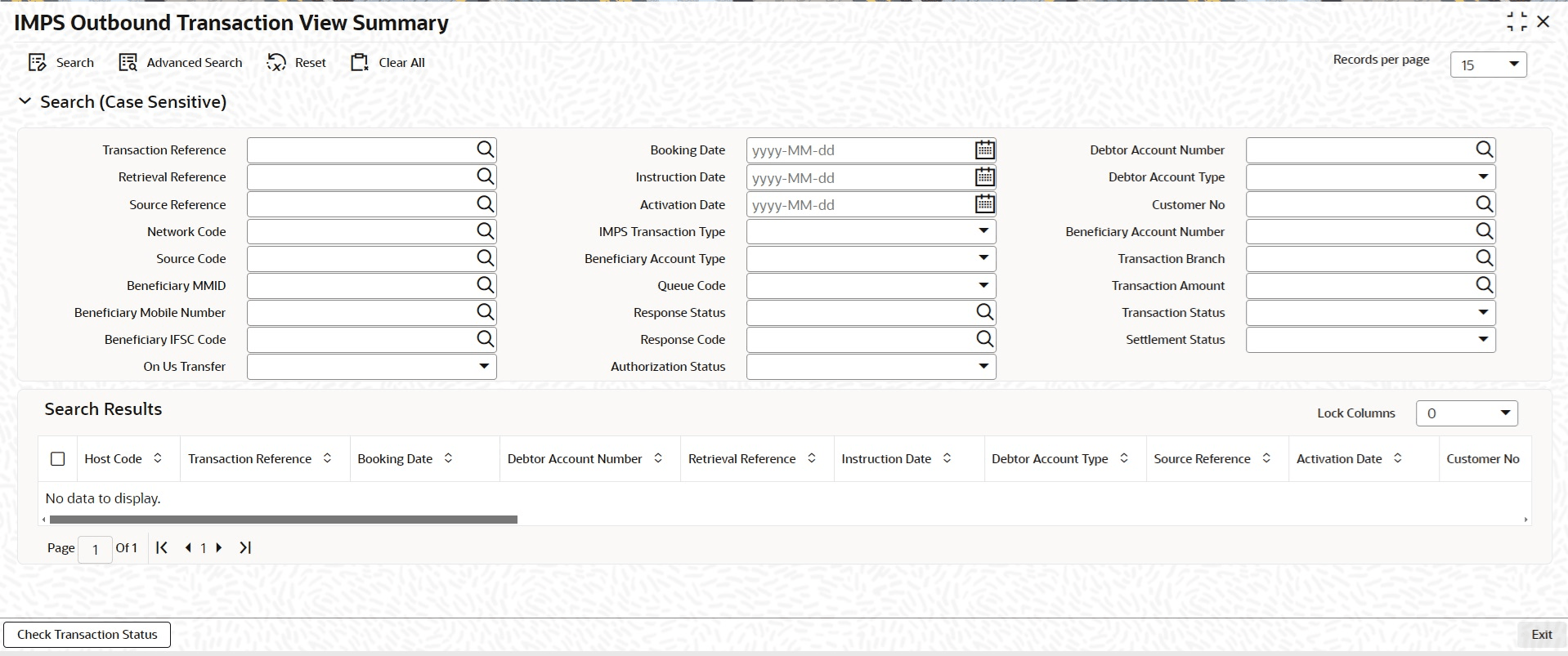Open lookup for Transaction Reference field

pyautogui.click(x=486, y=149)
